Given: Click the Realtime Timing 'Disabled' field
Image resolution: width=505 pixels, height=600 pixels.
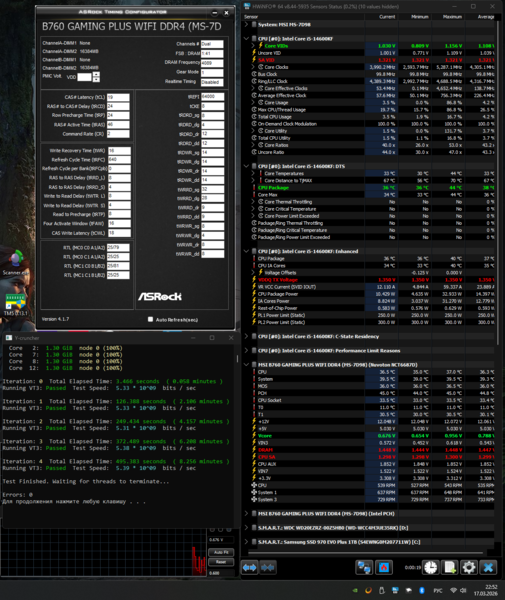Looking at the screenshot, I should point(212,82).
